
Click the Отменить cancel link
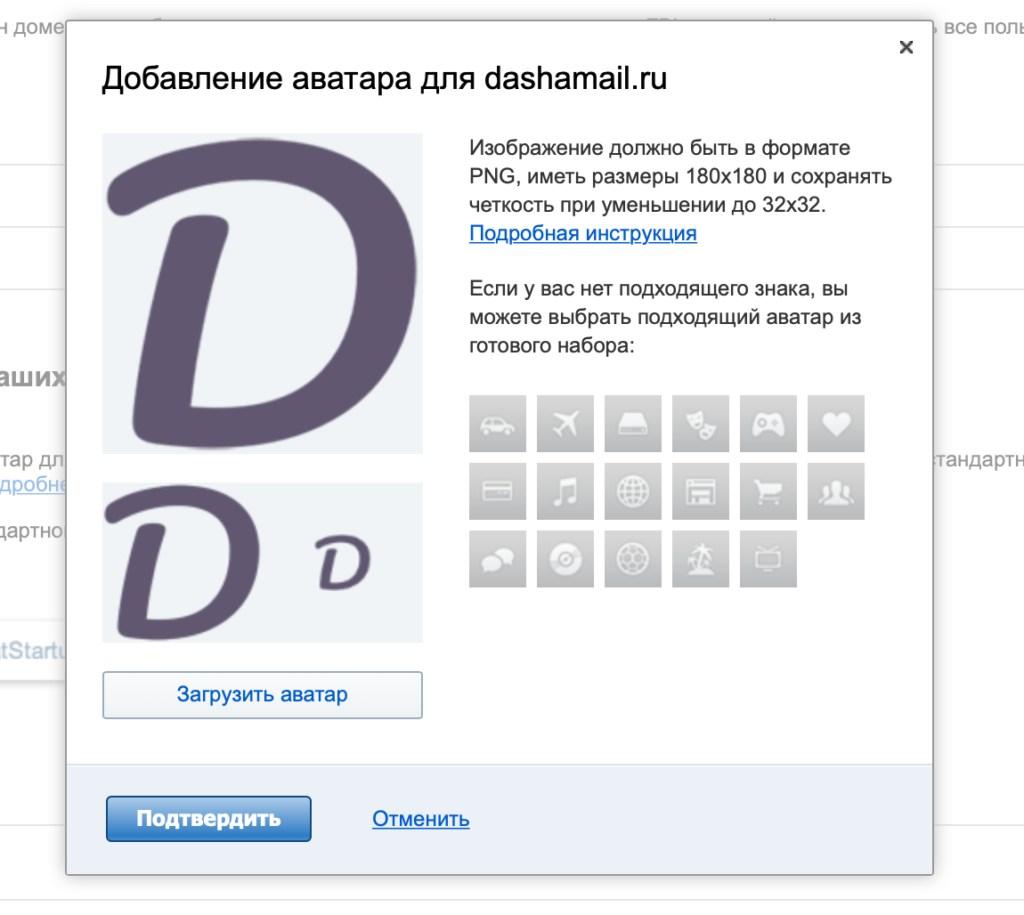tap(421, 819)
